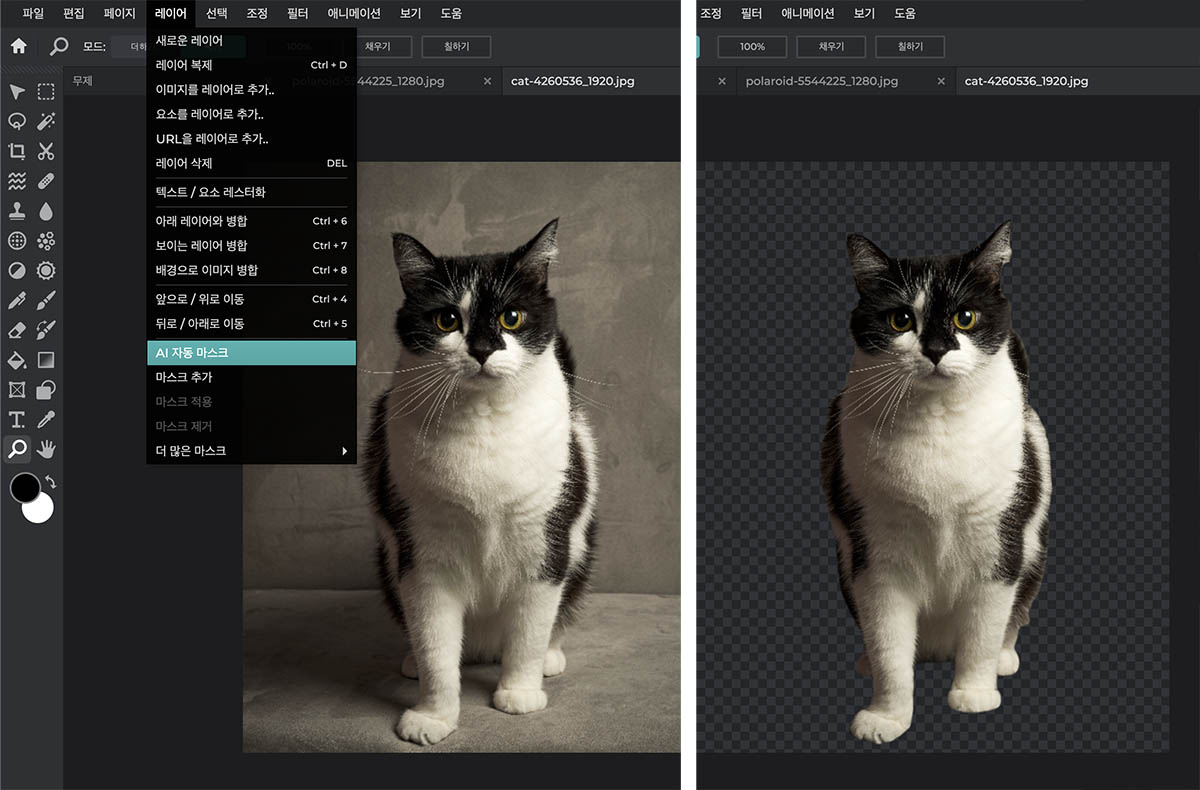Select the Marquee selection tool
This screenshot has height=790, width=1200.
coord(46,92)
